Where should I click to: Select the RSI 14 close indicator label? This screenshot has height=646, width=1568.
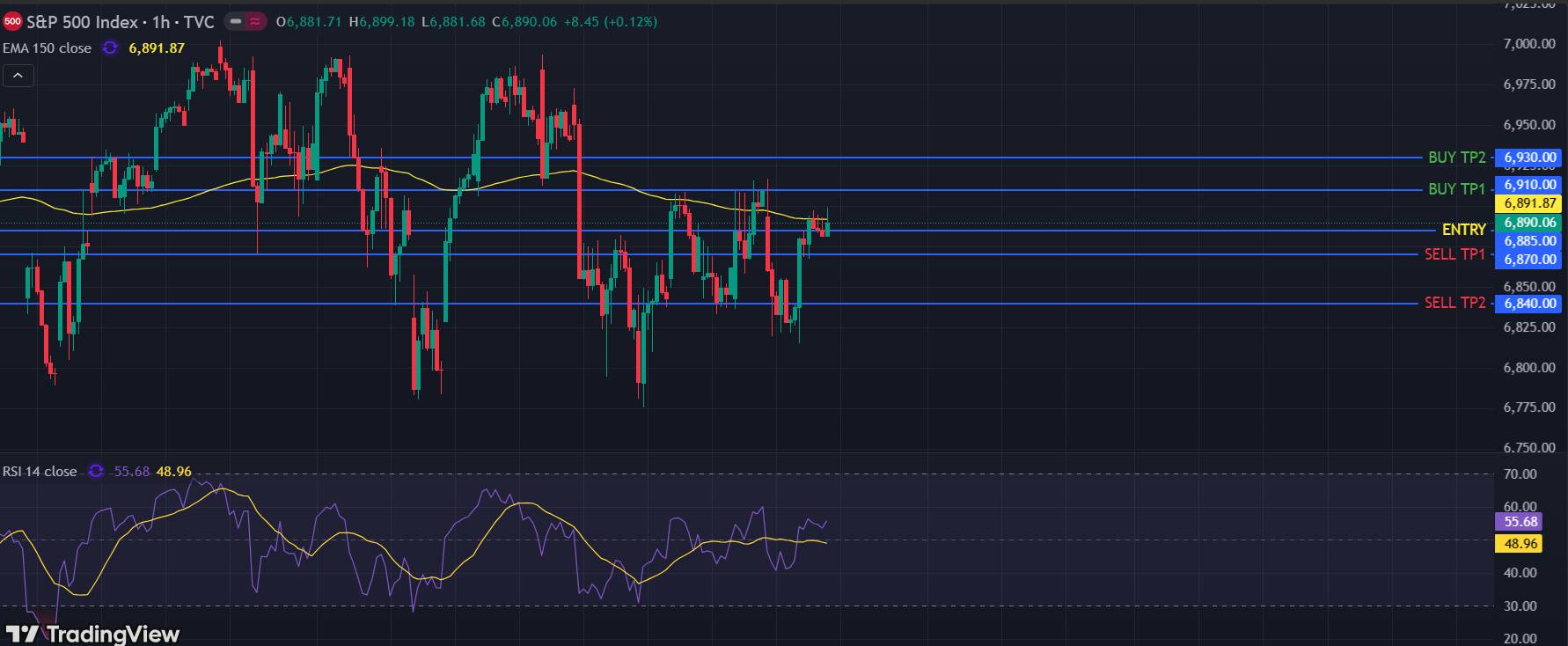tap(40, 472)
